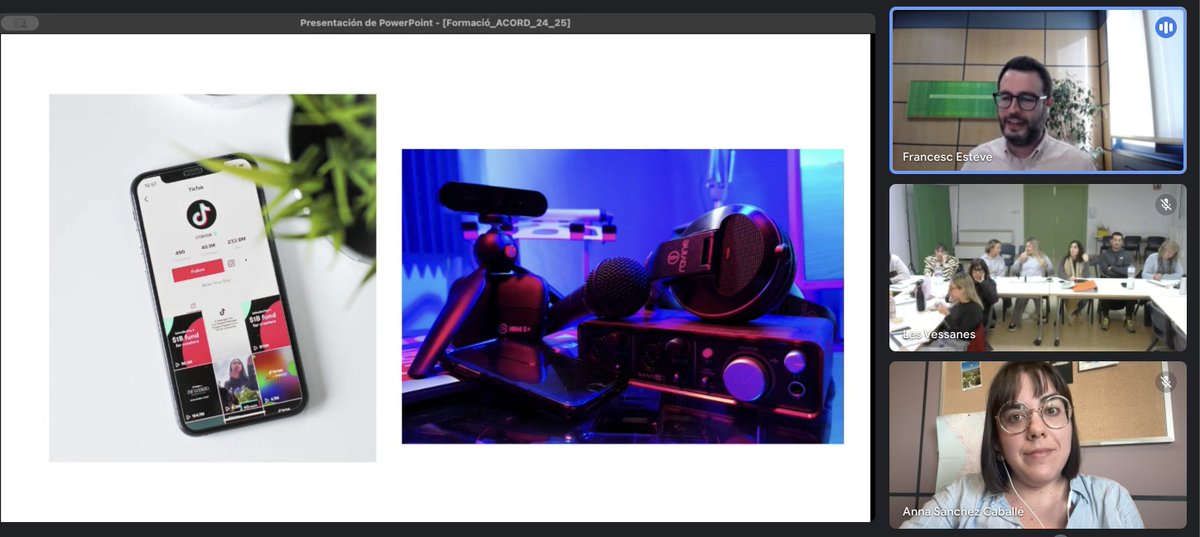Select the Les Vessanes meeting room video tile
The height and width of the screenshot is (537, 1200).
tap(1038, 267)
